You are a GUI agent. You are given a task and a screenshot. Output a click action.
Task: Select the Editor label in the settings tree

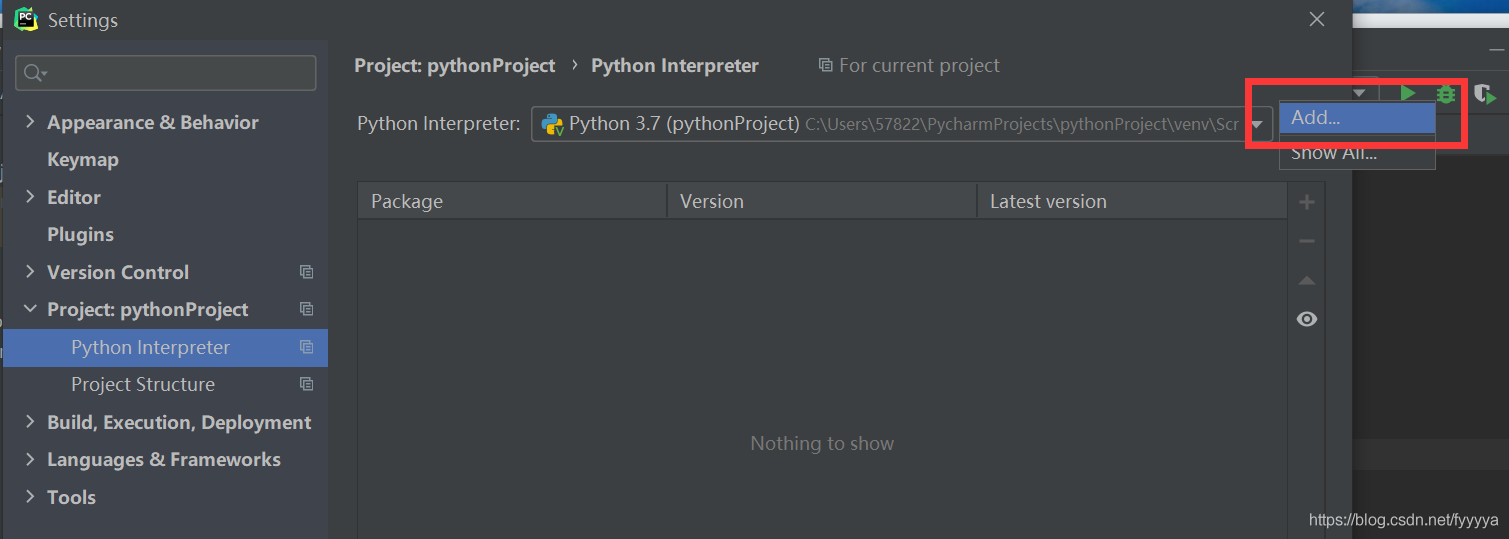(74, 197)
